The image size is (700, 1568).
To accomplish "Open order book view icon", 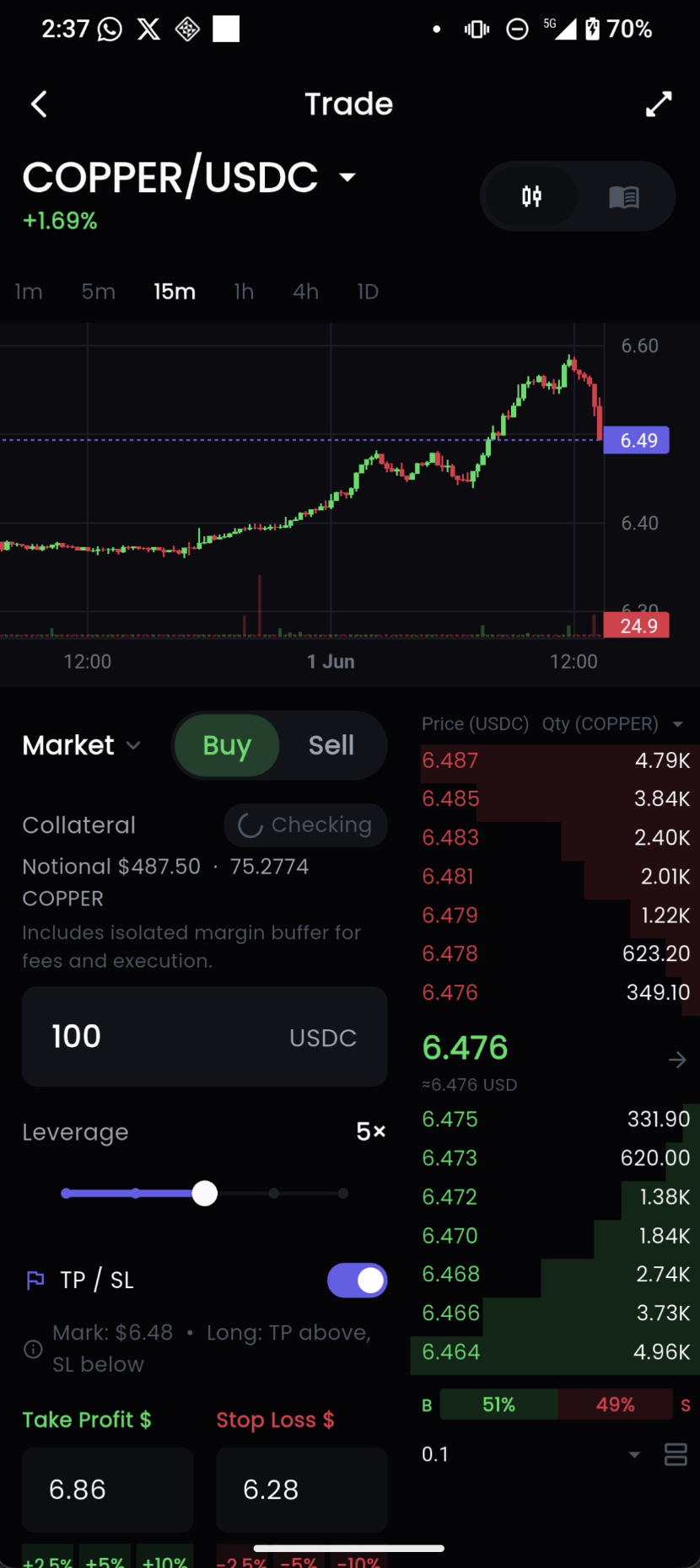I will (624, 196).
